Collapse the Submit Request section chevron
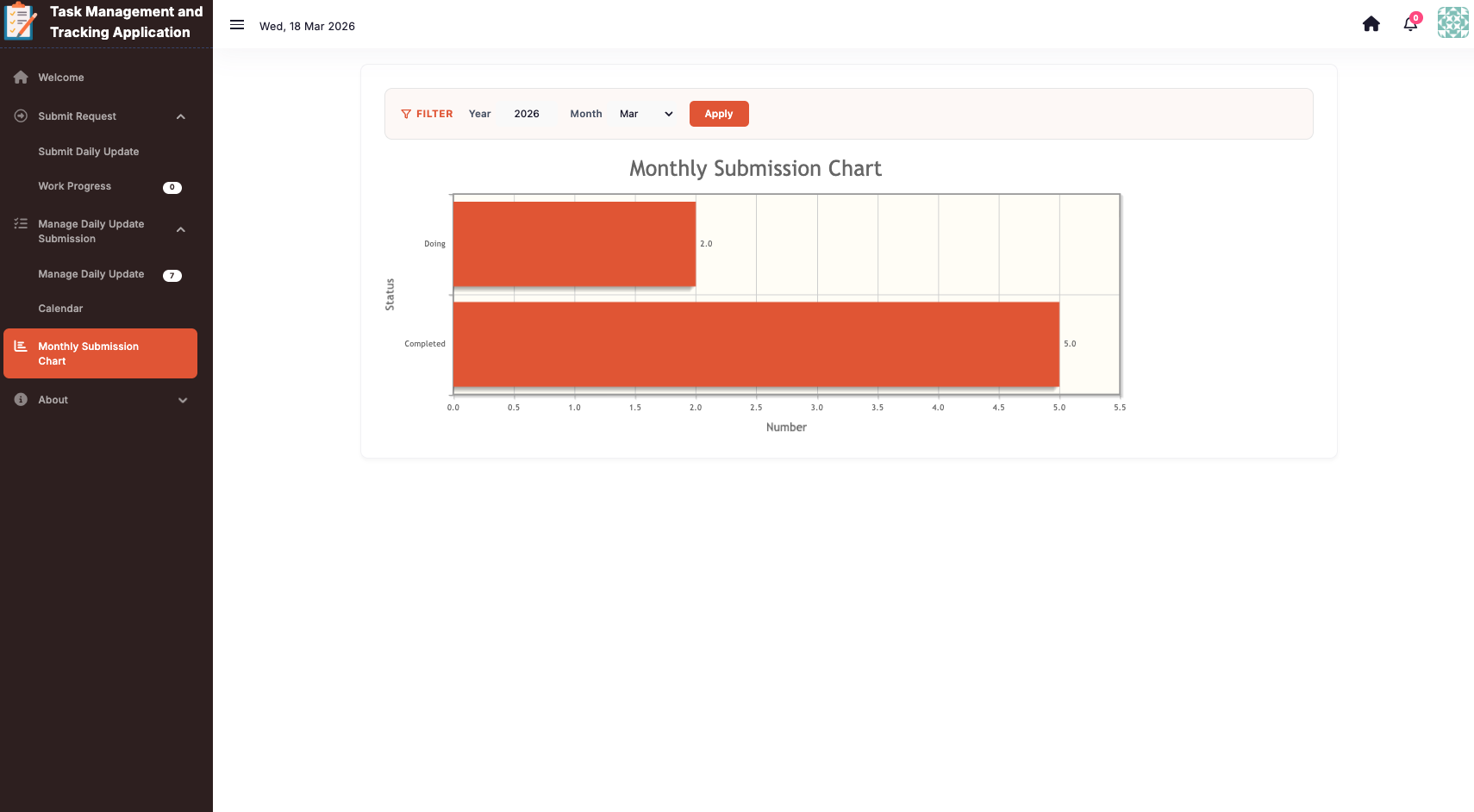This screenshot has width=1474, height=812. coord(181,116)
